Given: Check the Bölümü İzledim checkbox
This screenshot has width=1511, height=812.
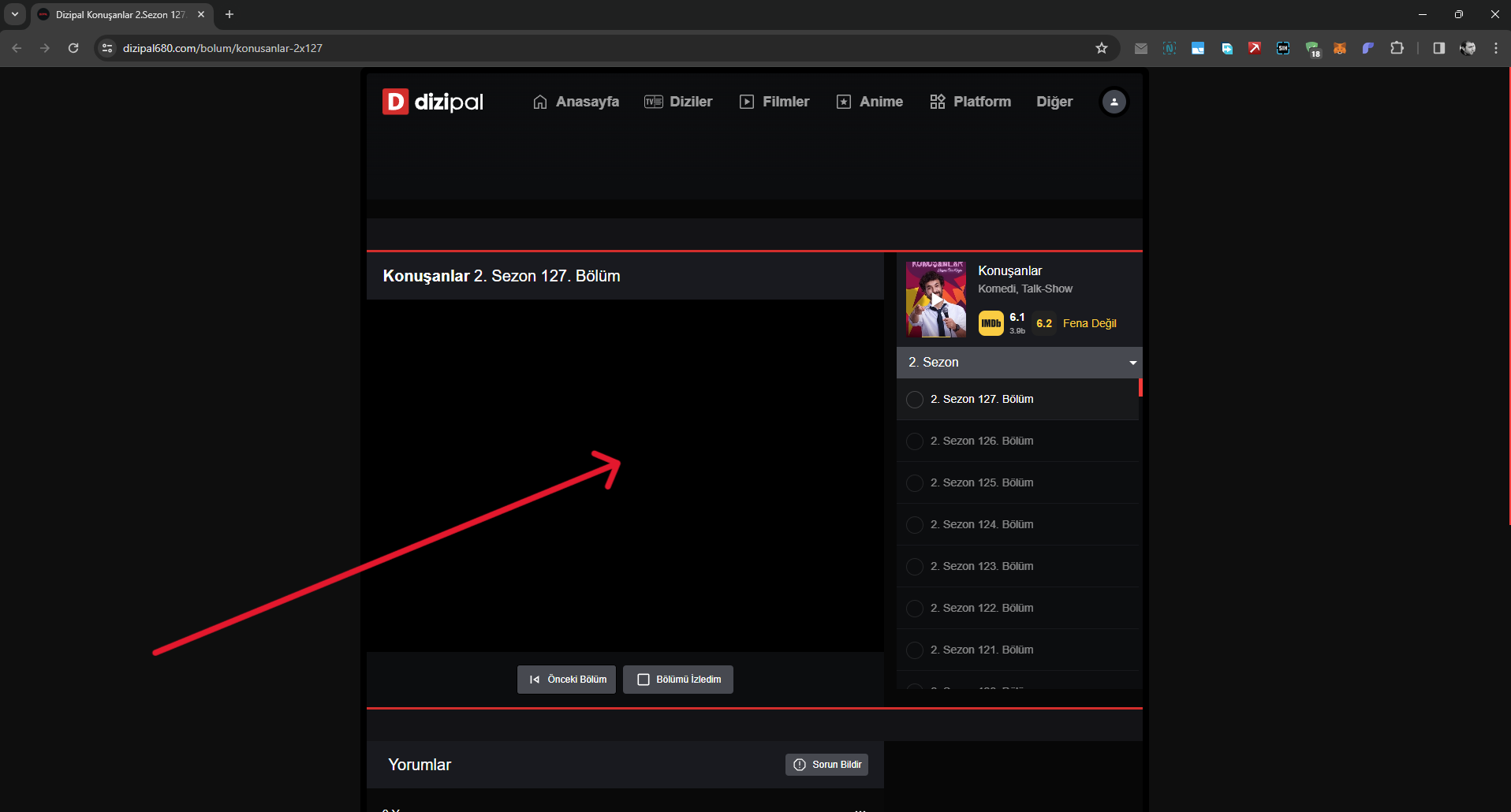Looking at the screenshot, I should 644,680.
